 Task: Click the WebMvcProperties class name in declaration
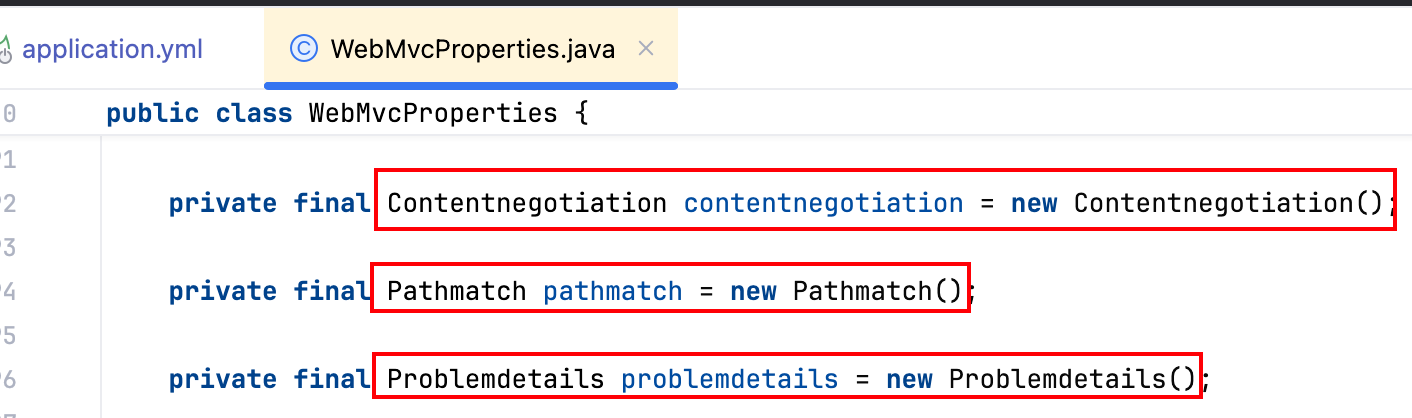pos(433,113)
